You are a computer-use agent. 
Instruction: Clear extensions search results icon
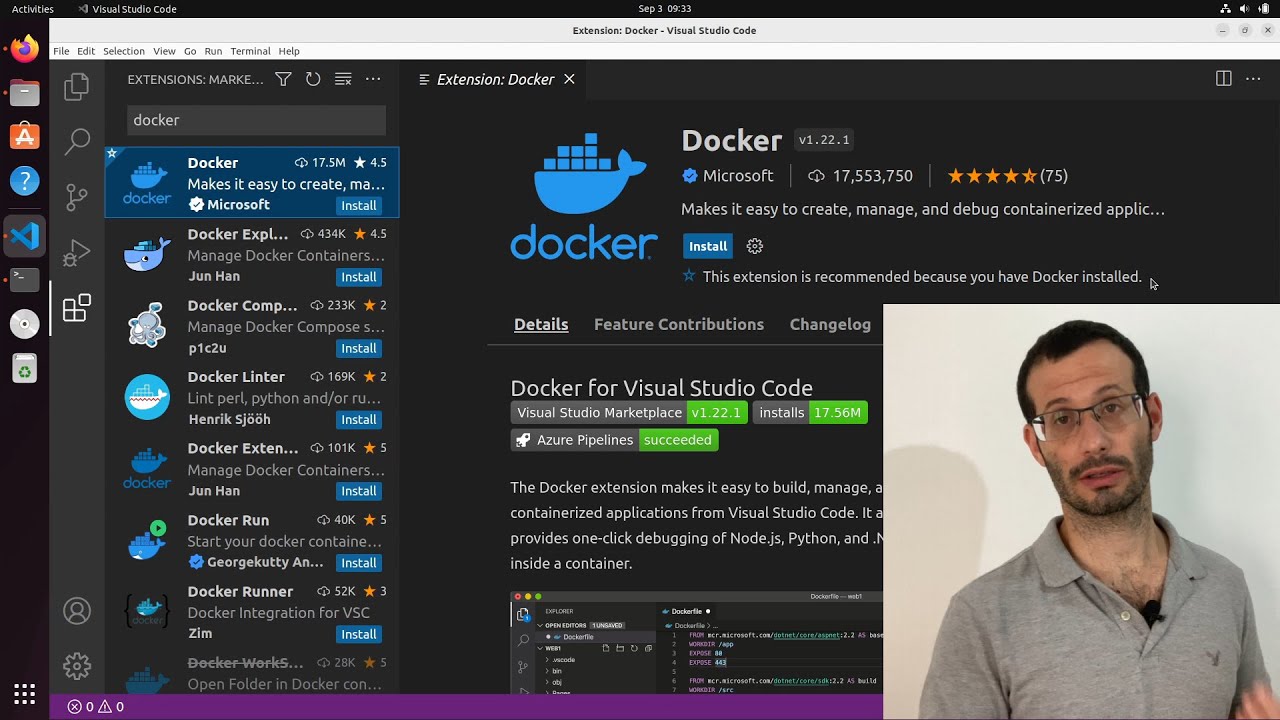(343, 79)
